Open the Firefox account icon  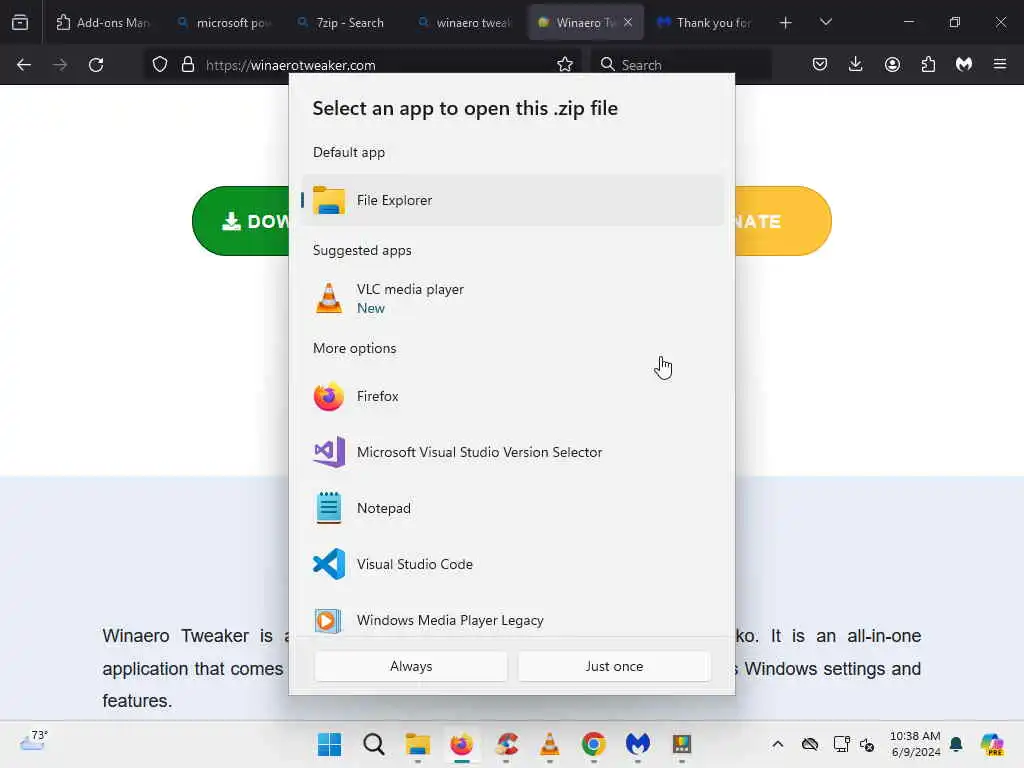[x=892, y=65]
